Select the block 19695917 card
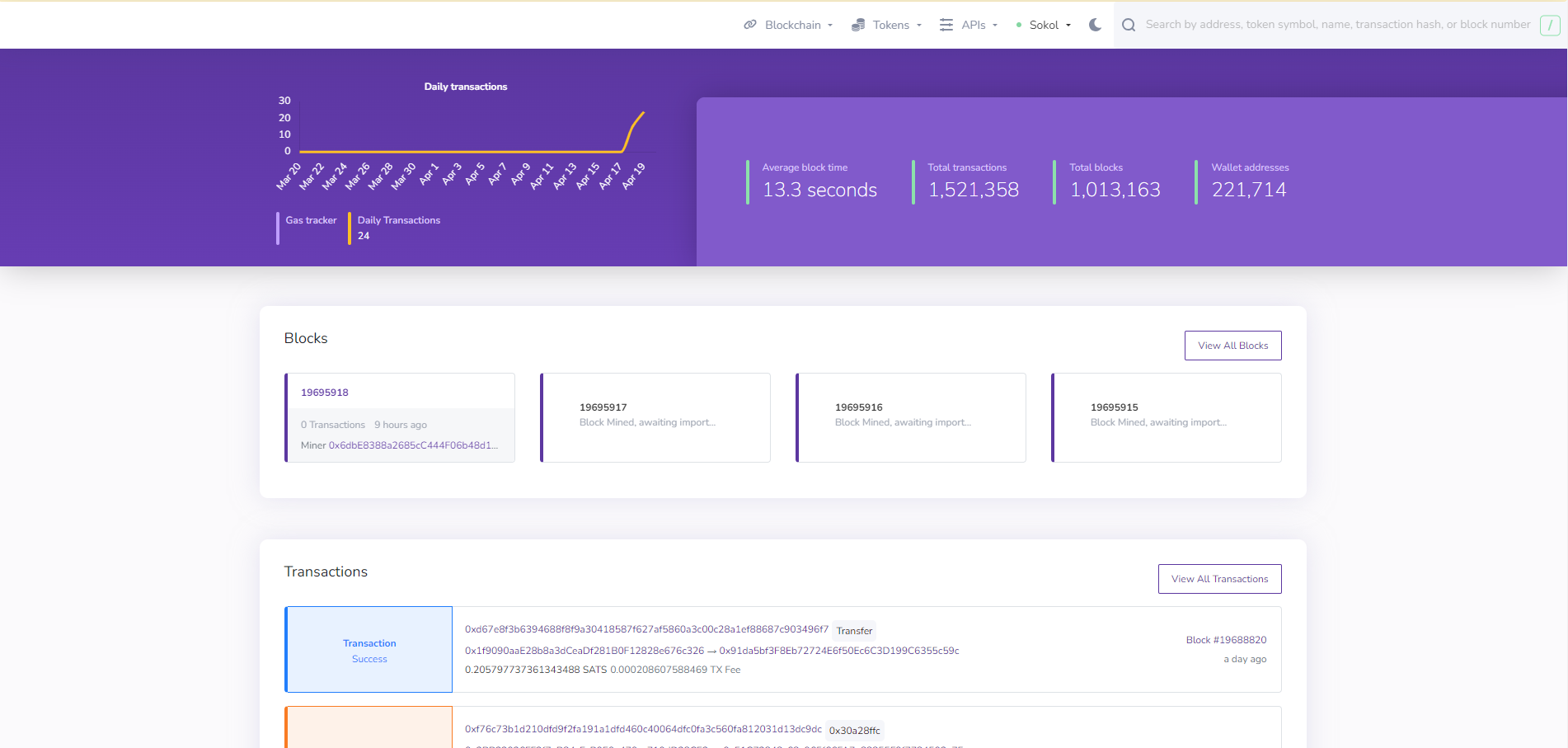The width and height of the screenshot is (1568, 748). click(x=655, y=417)
